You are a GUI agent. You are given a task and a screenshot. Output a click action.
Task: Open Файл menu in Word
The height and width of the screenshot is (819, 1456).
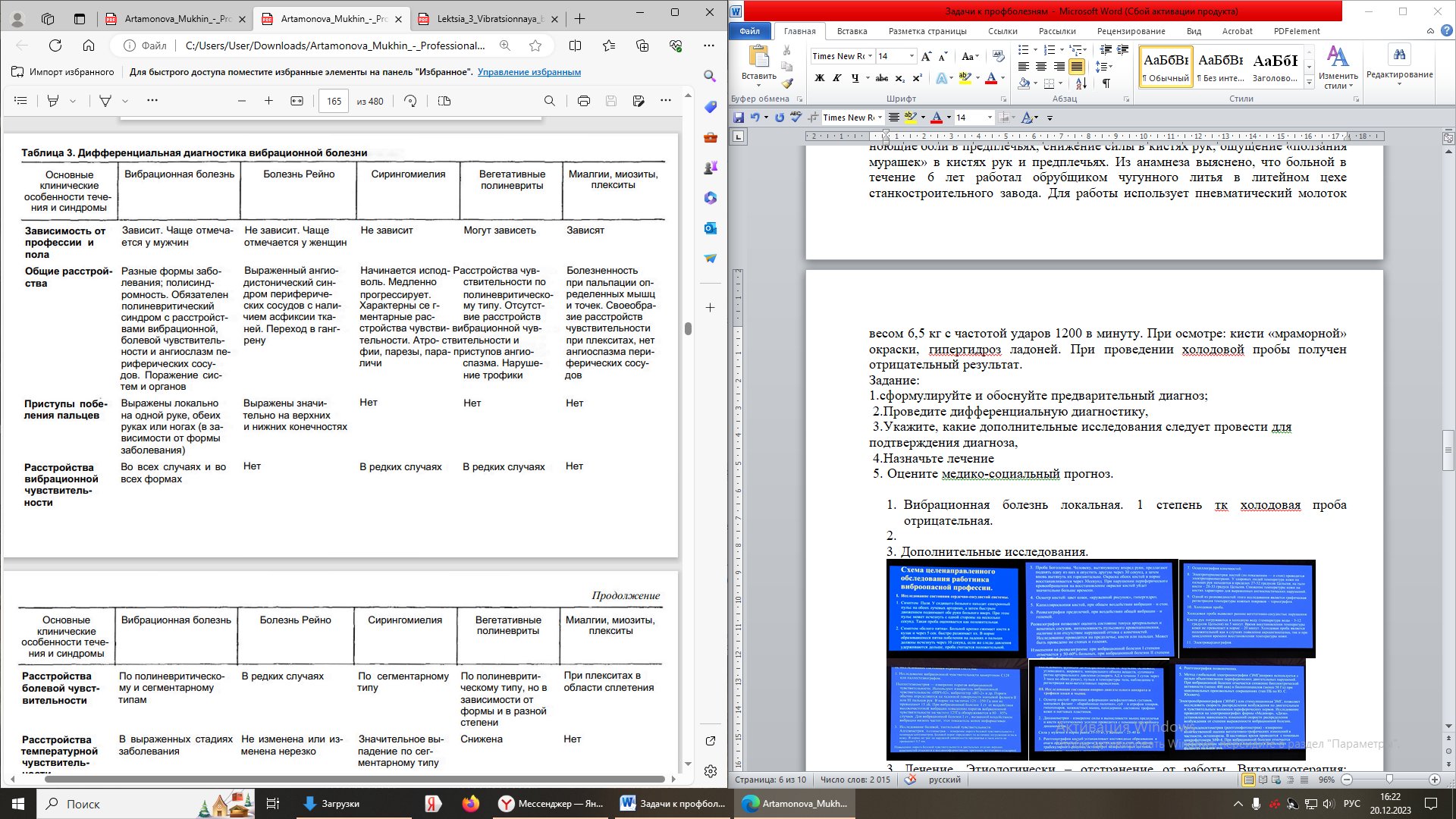(750, 31)
